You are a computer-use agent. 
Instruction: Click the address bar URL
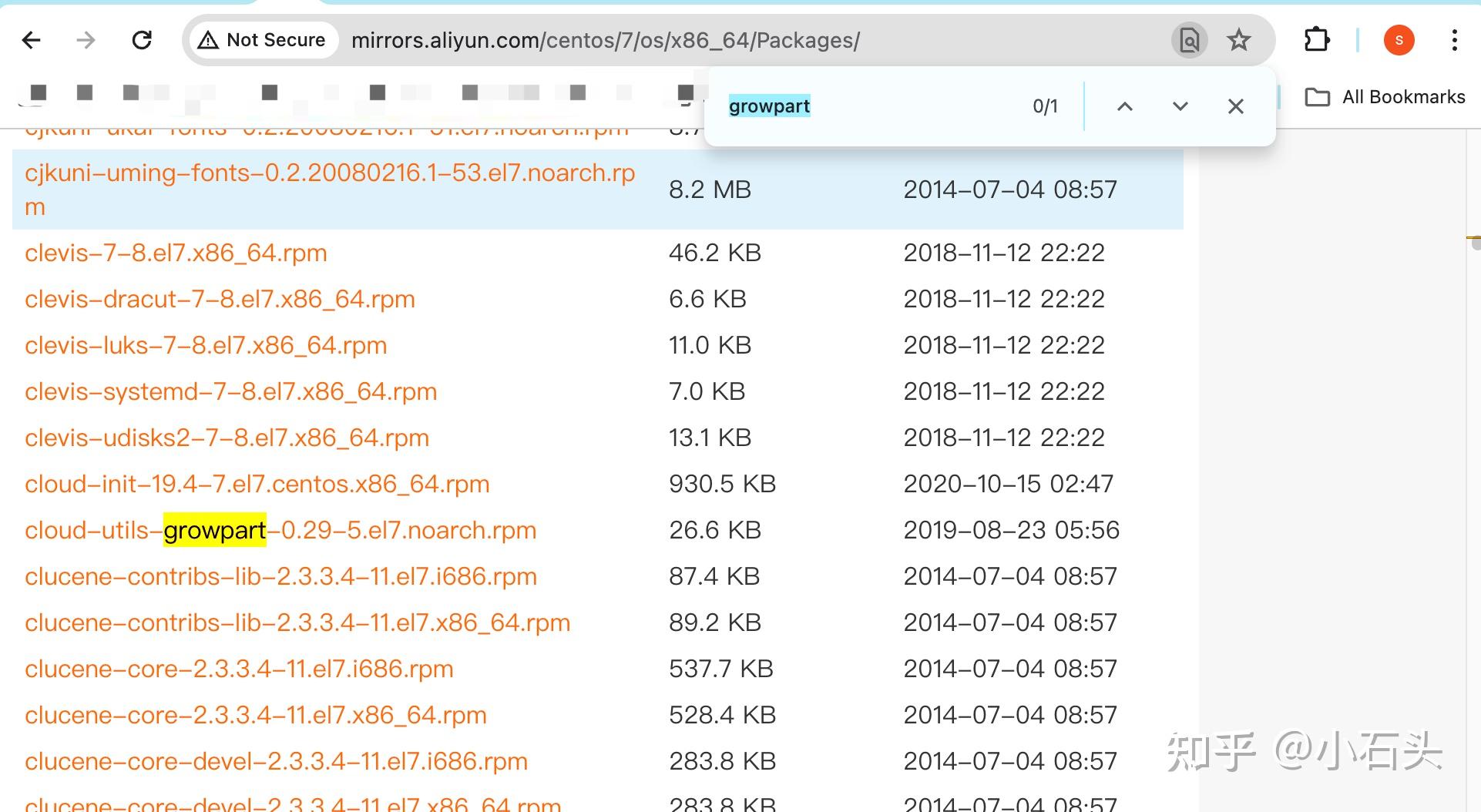pos(606,40)
